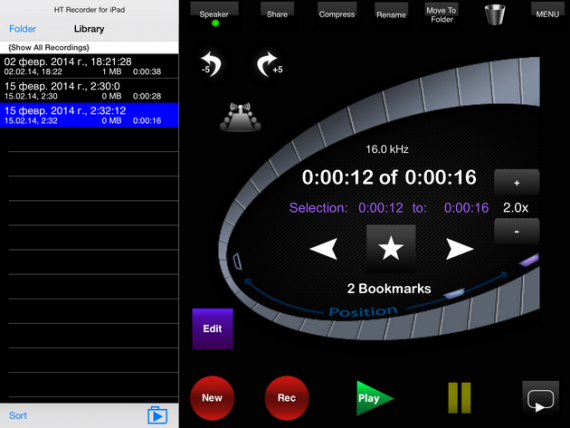Click the light blue bookmark marker on wheel
This screenshot has height=428, width=570.
(454, 293)
